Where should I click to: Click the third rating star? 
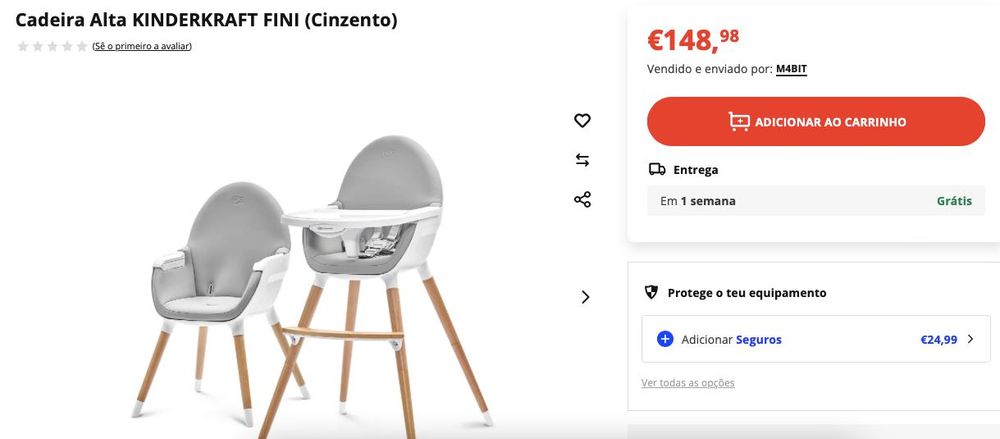coord(52,46)
